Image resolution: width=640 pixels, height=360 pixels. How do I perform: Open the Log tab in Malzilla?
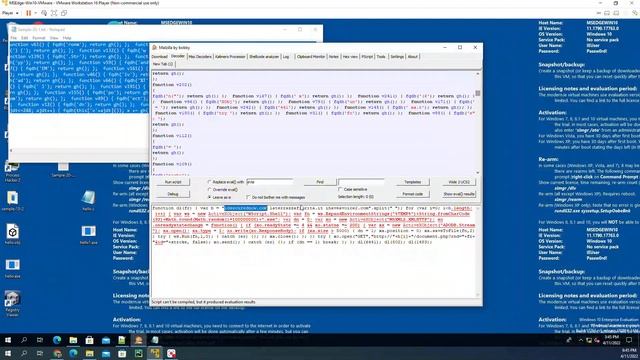coord(286,57)
